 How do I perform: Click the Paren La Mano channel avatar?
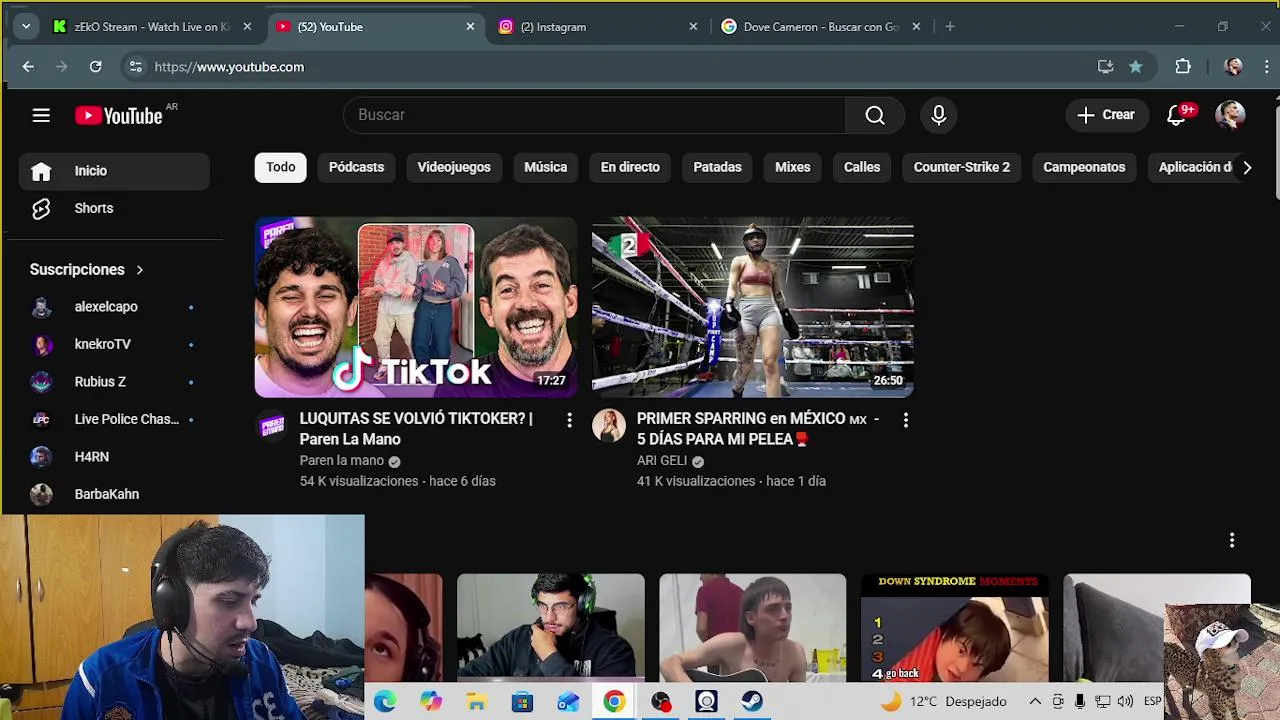(x=272, y=427)
